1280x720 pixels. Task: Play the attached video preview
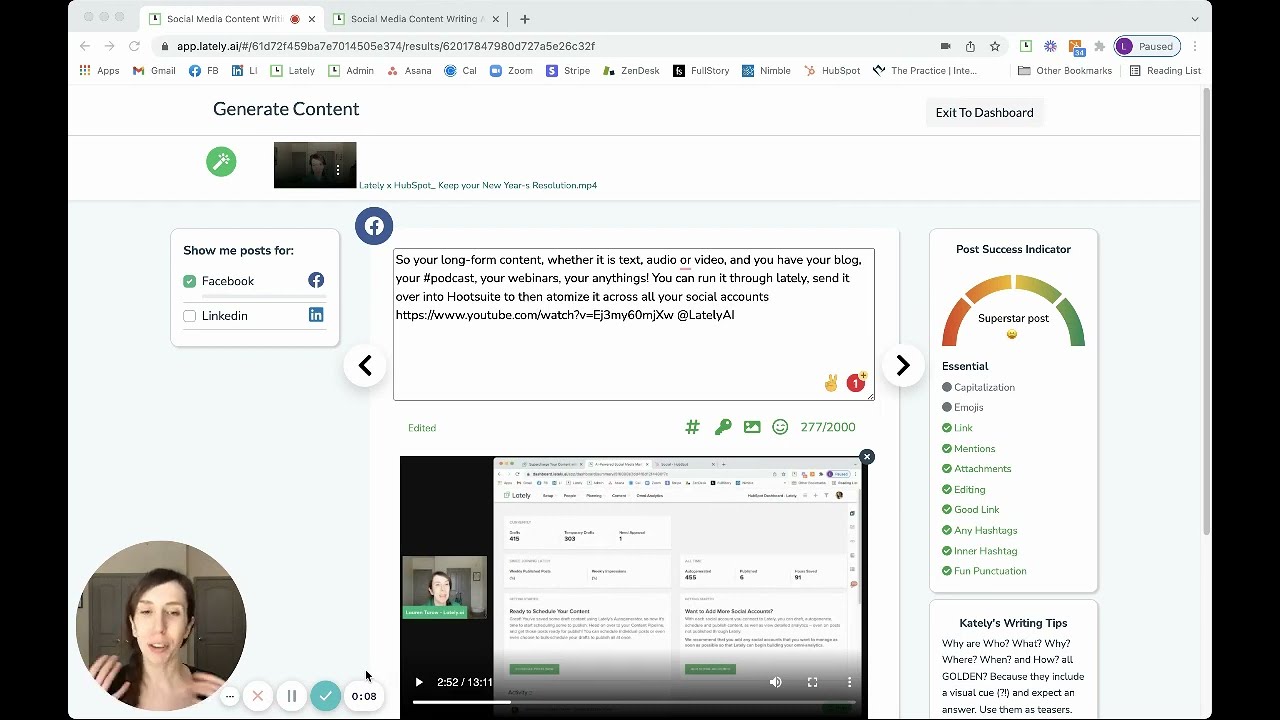point(419,682)
